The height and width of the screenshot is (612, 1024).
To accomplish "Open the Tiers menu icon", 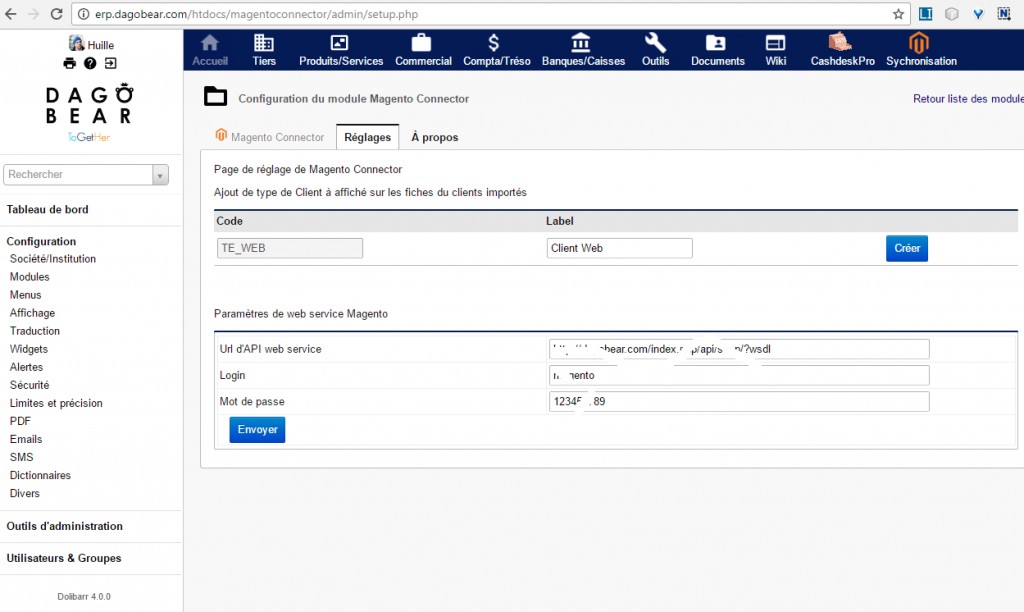I will [x=264, y=49].
